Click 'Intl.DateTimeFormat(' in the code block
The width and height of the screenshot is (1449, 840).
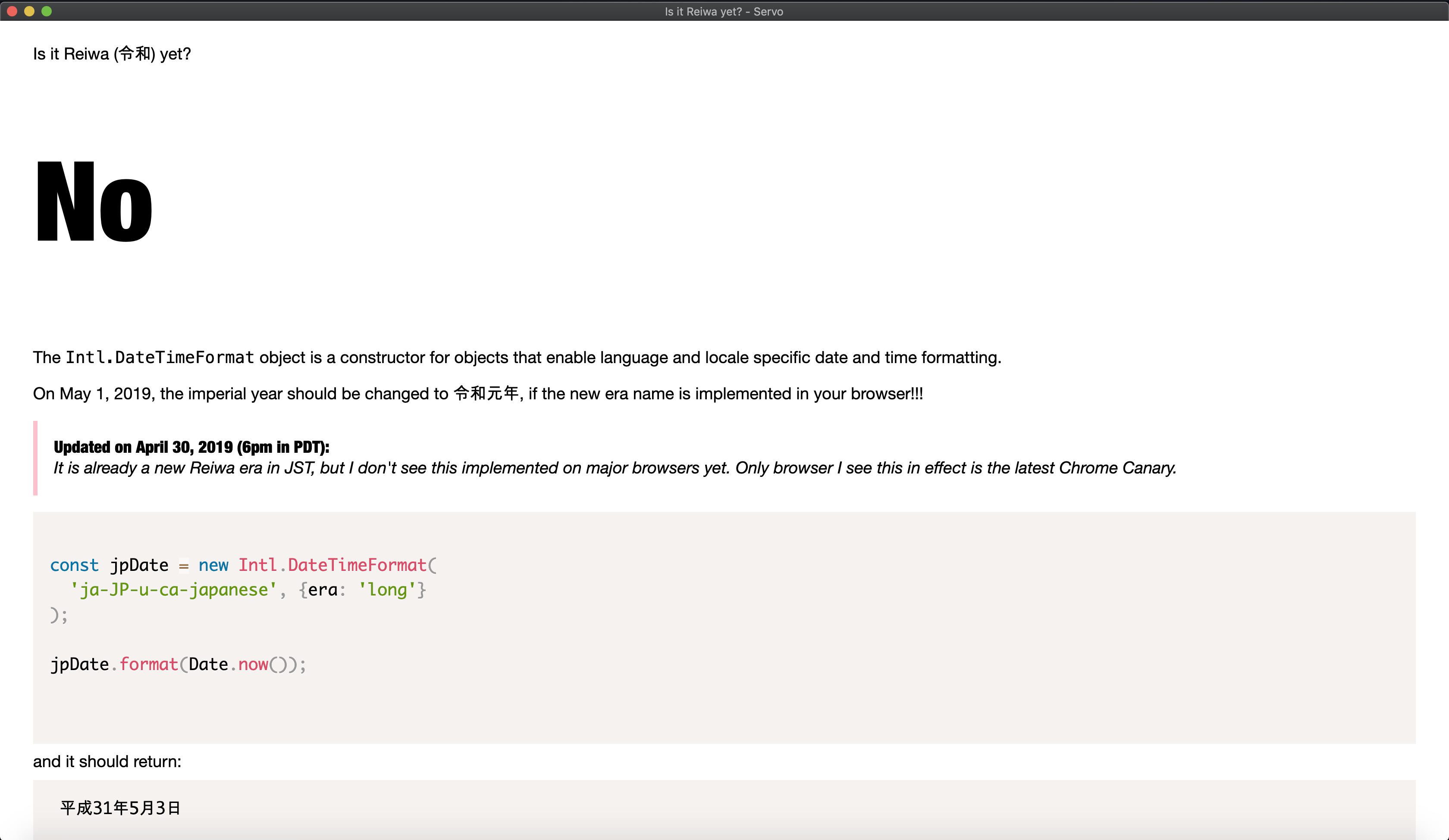click(338, 565)
